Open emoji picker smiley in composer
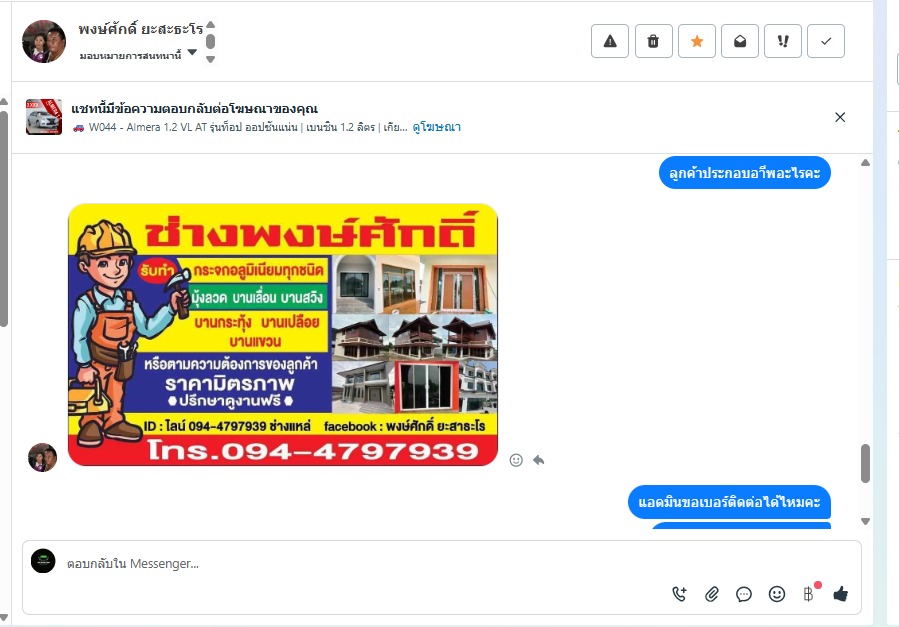 [x=776, y=594]
